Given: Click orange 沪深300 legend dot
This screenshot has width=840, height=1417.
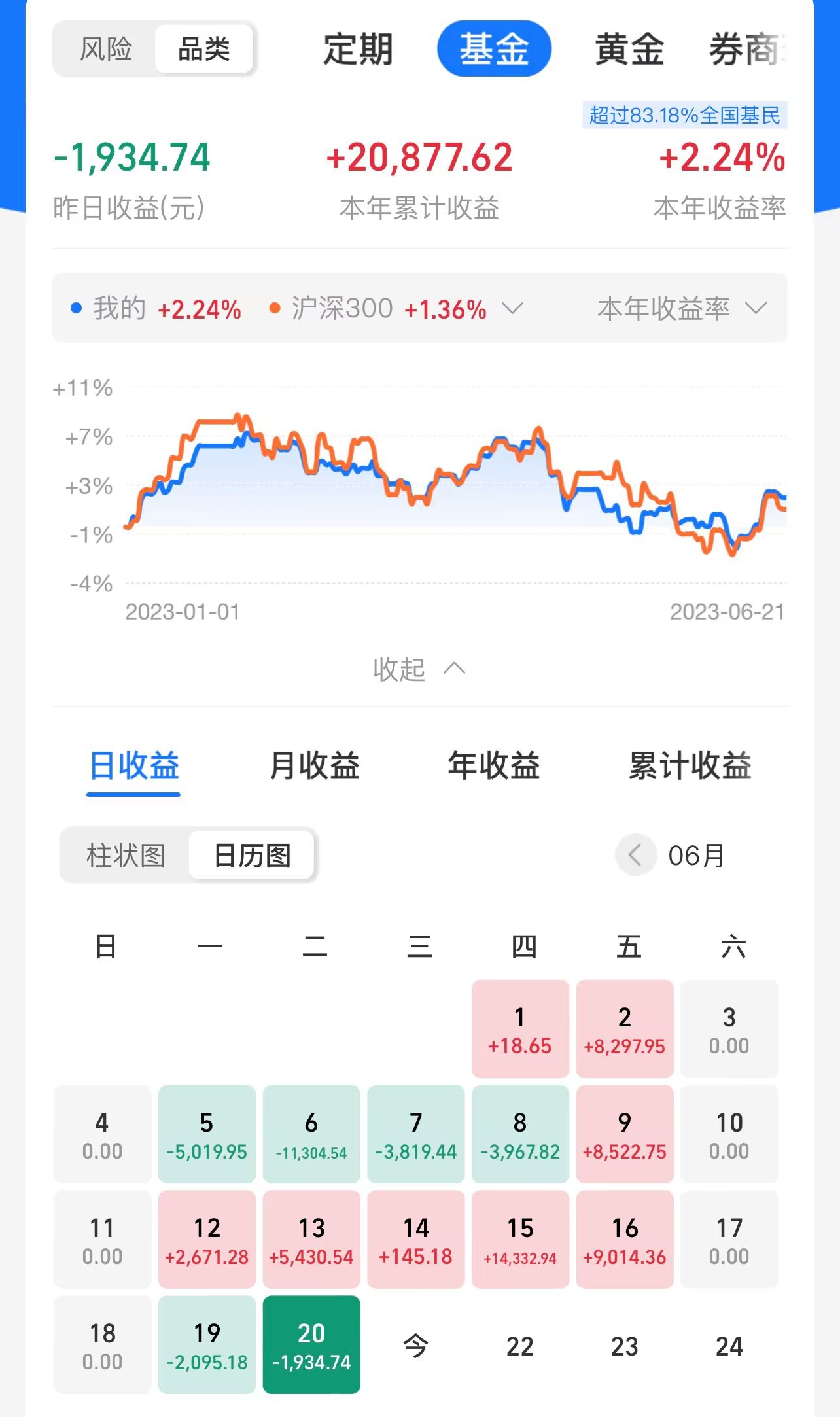Looking at the screenshot, I should click(x=275, y=308).
